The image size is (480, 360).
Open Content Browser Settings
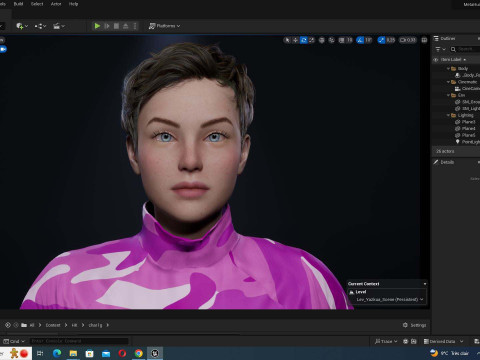tap(414, 325)
